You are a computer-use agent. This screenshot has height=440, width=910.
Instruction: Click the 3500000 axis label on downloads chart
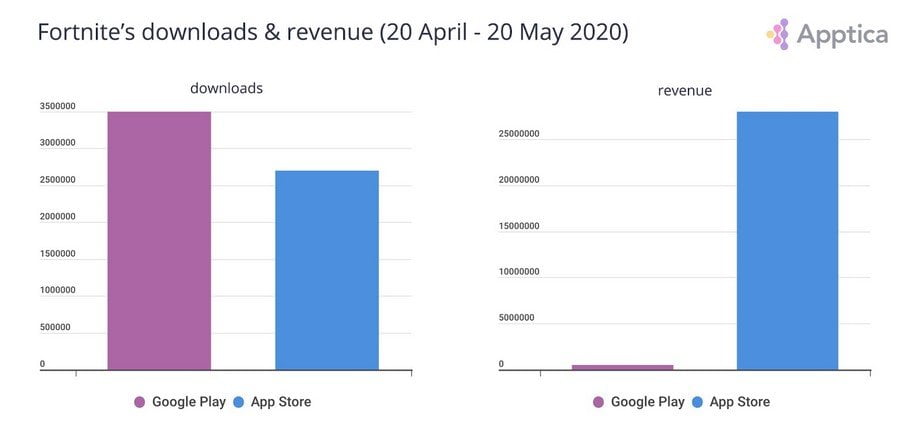[57, 106]
